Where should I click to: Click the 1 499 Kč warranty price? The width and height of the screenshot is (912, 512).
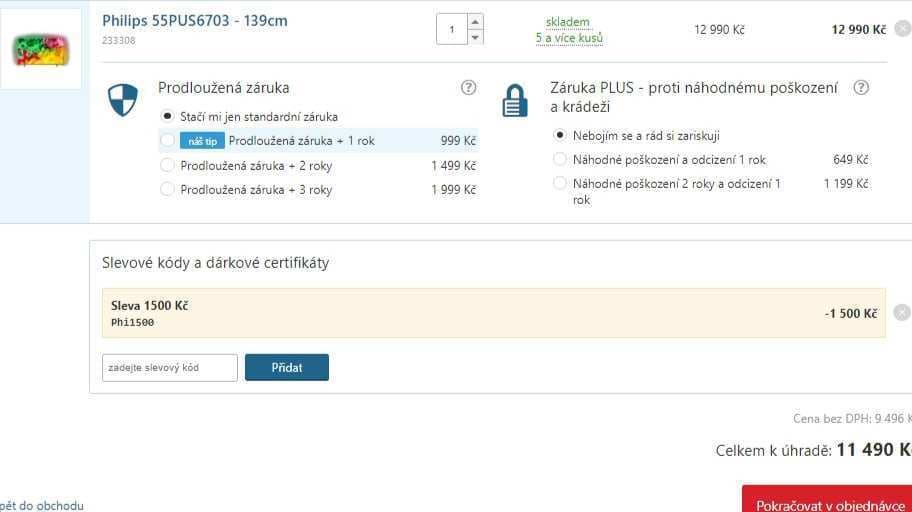click(x=454, y=166)
